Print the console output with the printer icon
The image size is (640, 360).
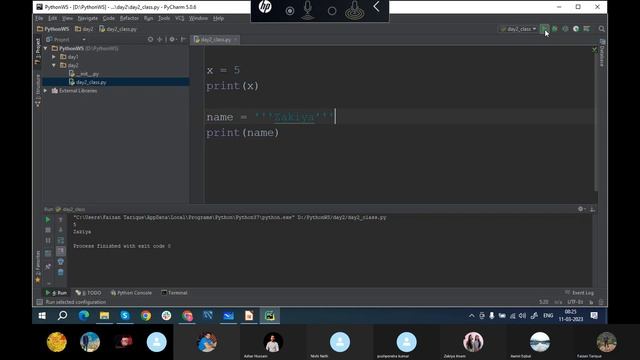click(60, 262)
